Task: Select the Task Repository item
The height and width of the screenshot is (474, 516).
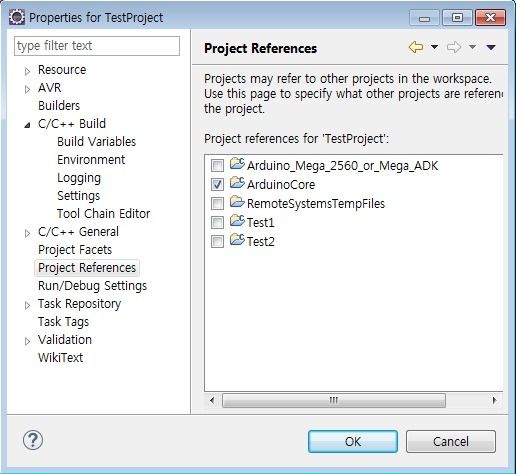Action: coord(79,304)
